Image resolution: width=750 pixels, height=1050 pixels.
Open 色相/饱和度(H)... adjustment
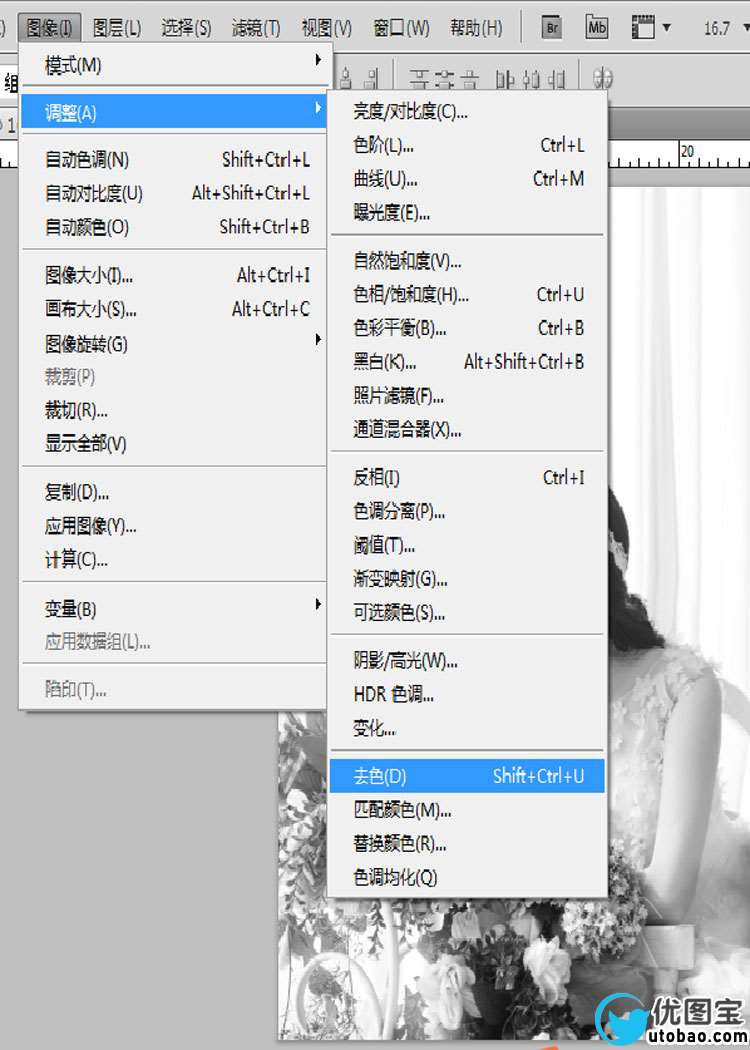(467, 295)
